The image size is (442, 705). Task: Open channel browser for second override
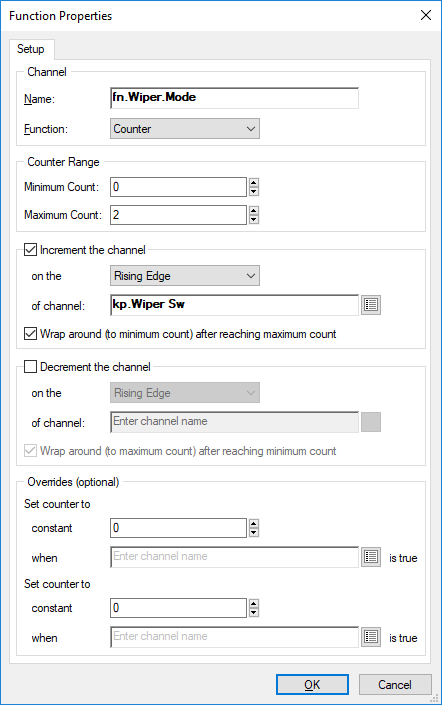(x=371, y=637)
